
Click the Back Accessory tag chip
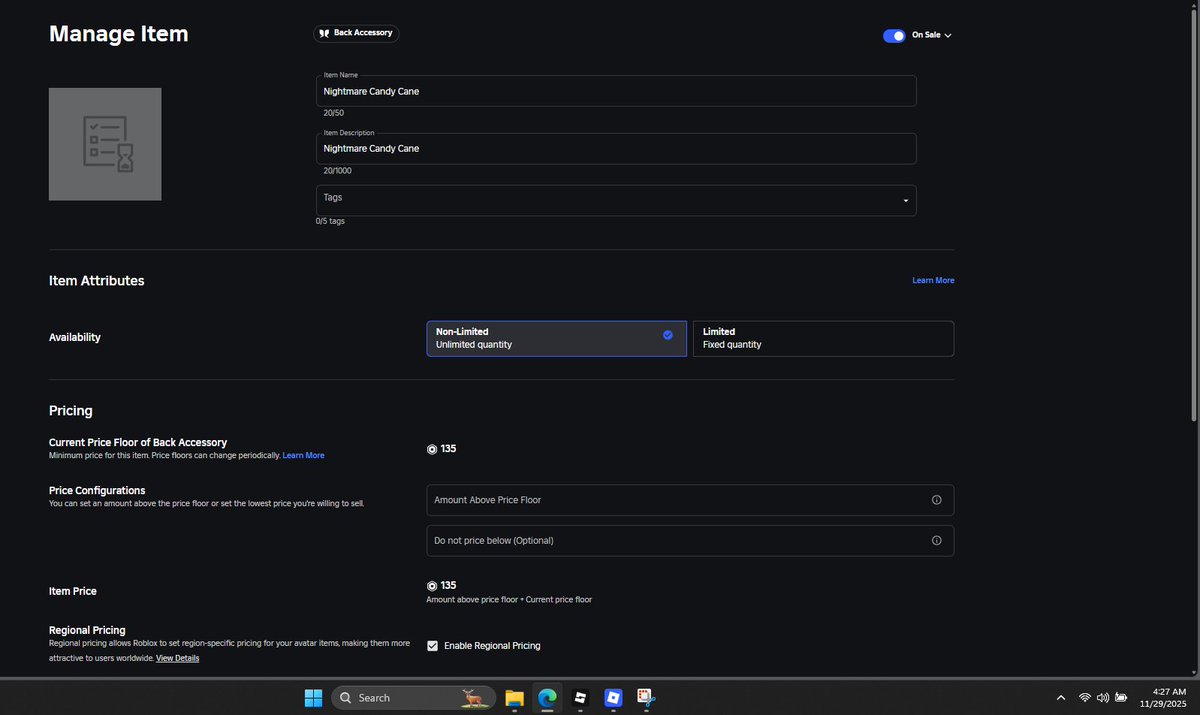(356, 33)
